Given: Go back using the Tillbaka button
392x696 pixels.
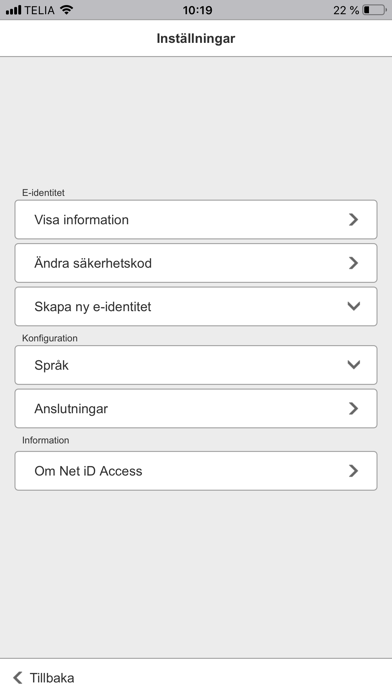Looking at the screenshot, I should tap(44, 678).
